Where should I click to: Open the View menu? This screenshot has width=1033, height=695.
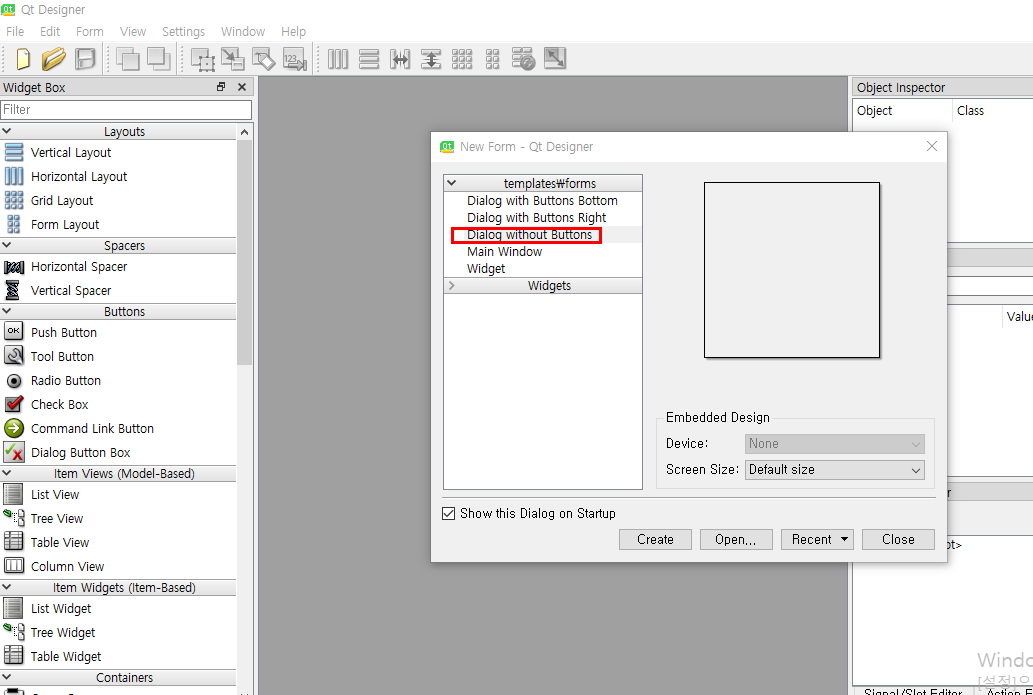pos(133,32)
